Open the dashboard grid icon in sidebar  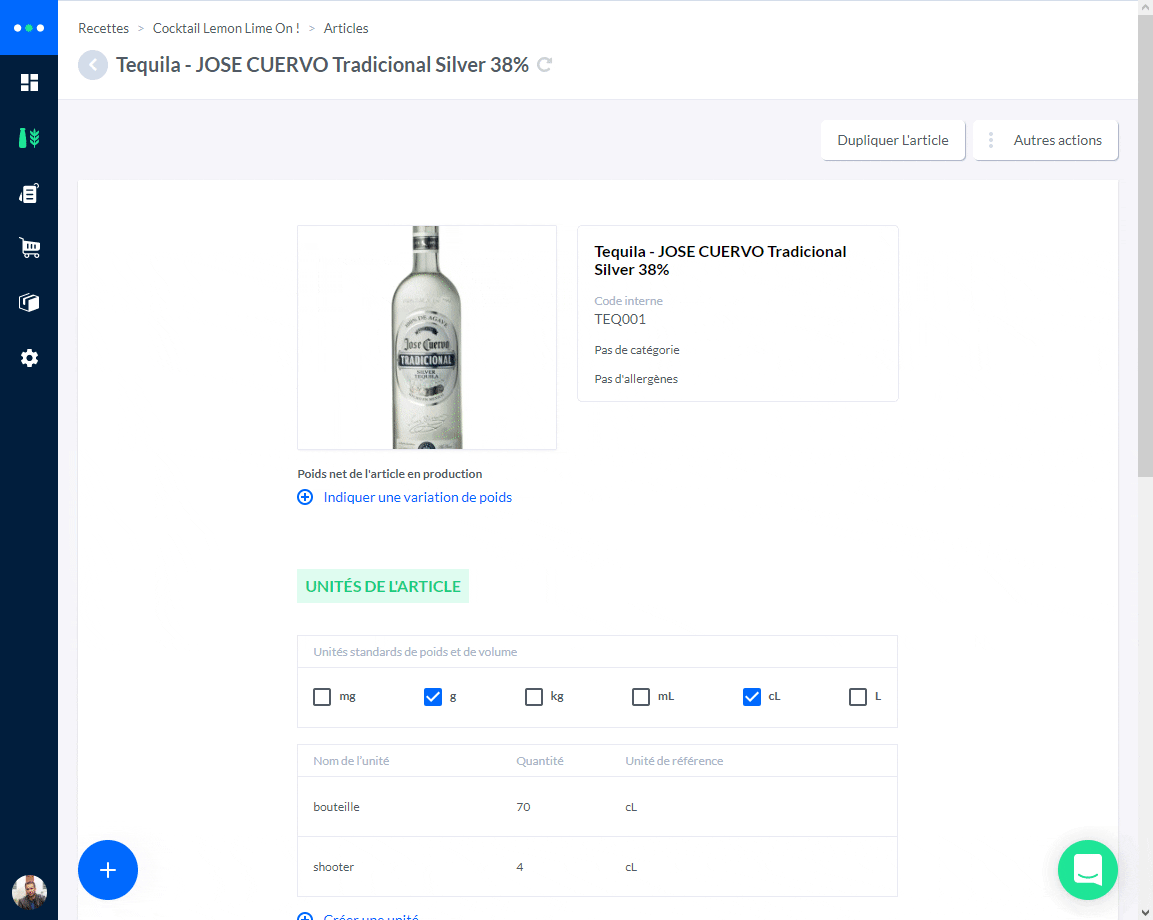[x=30, y=82]
